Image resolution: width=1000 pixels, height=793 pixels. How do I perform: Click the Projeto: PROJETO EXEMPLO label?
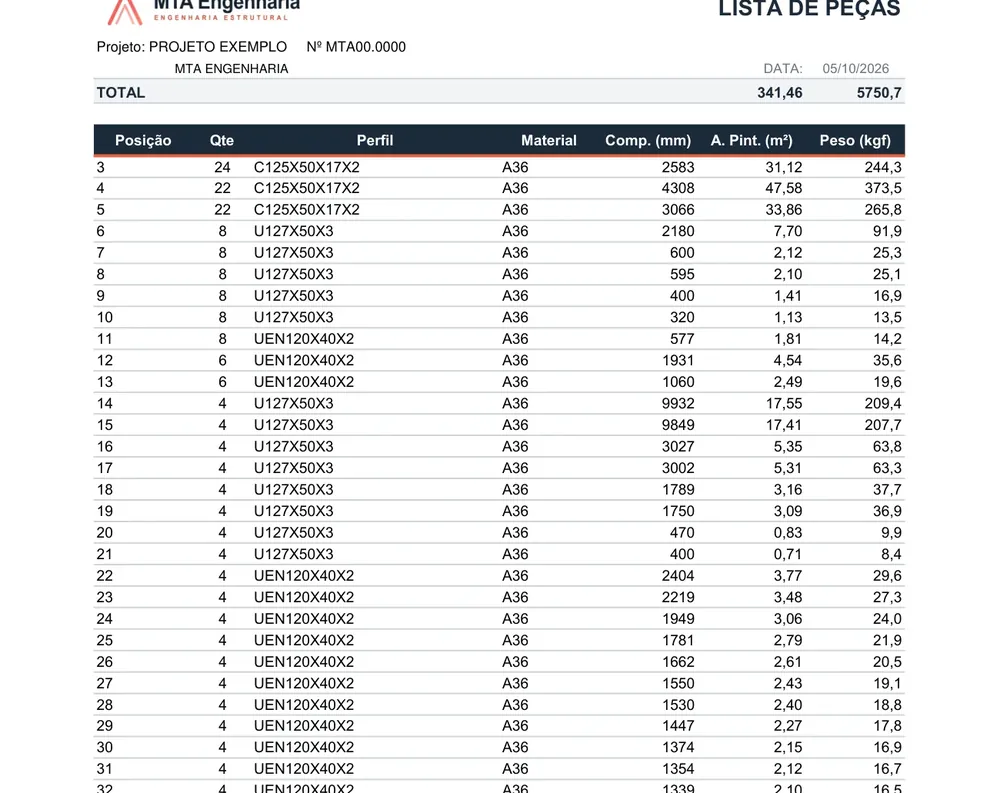[191, 47]
